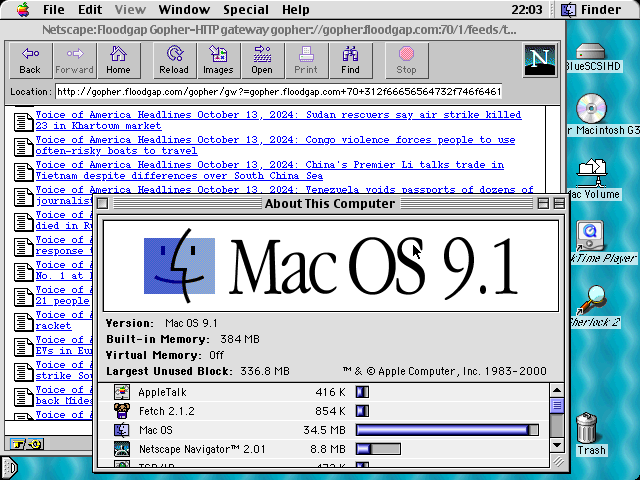This screenshot has width=640, height=480.
Task: Click the 22:03 clock in the menu bar
Action: (x=527, y=9)
